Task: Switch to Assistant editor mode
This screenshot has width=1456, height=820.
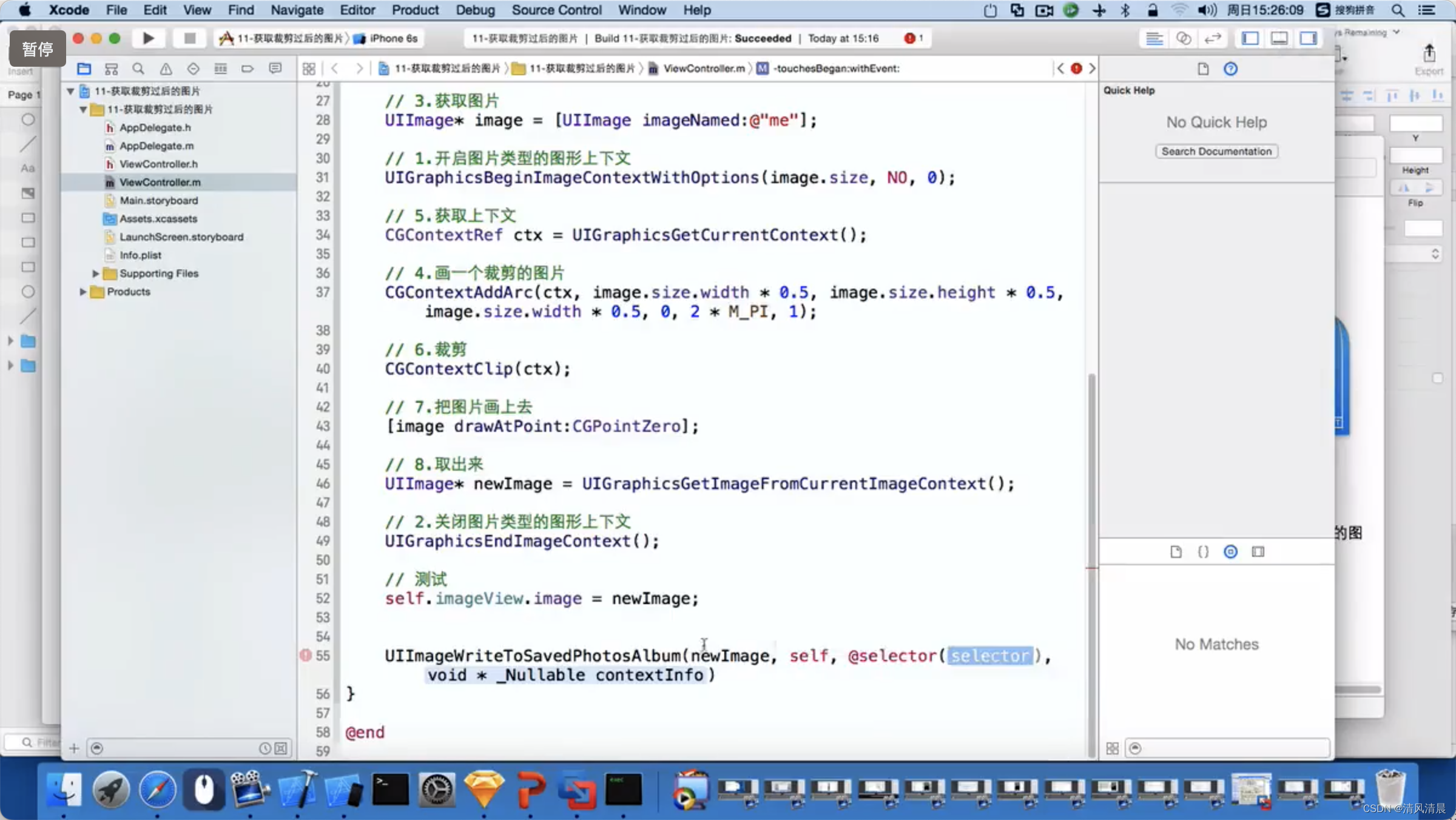Action: coord(1183,38)
